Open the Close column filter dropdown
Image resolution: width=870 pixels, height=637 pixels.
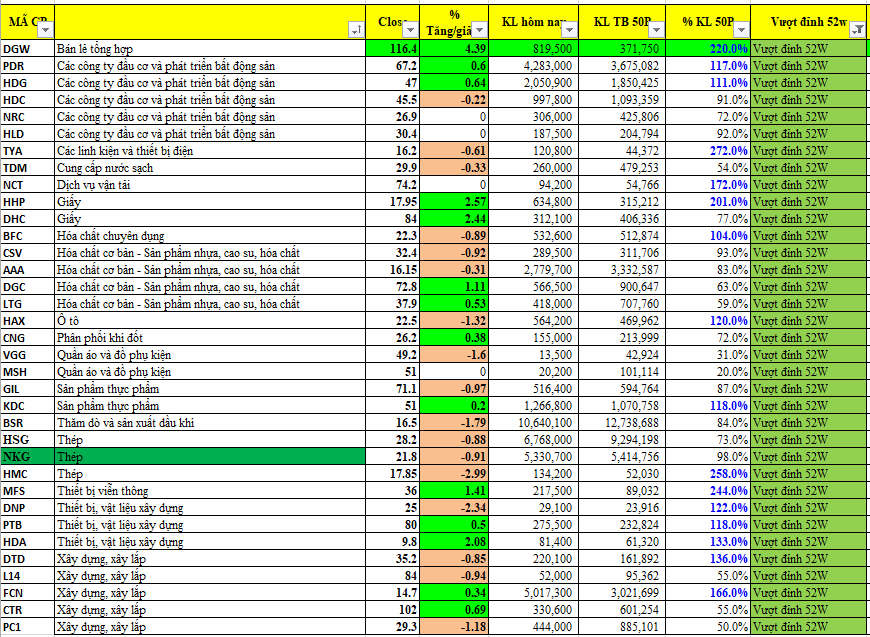tap(410, 31)
